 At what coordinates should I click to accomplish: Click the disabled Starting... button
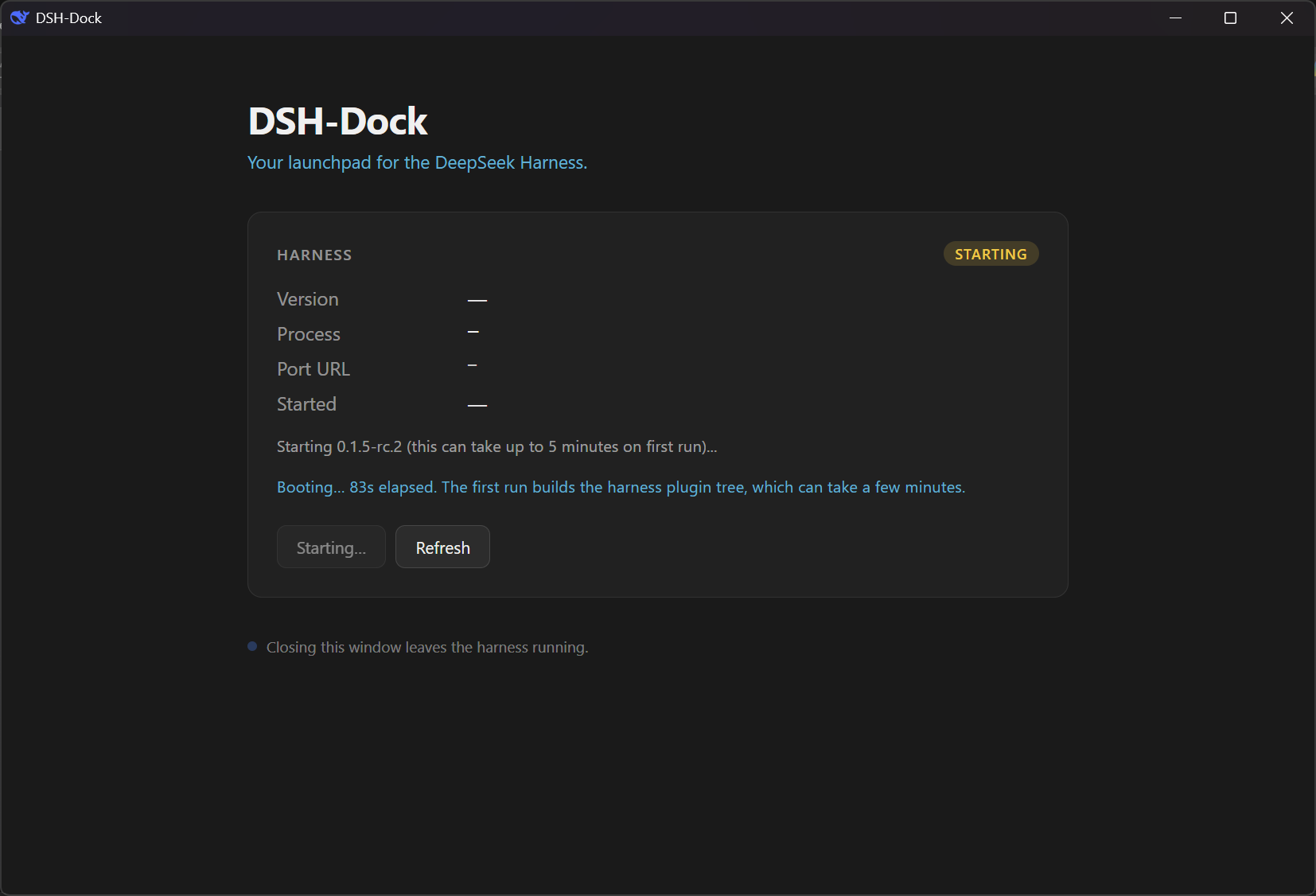click(331, 547)
